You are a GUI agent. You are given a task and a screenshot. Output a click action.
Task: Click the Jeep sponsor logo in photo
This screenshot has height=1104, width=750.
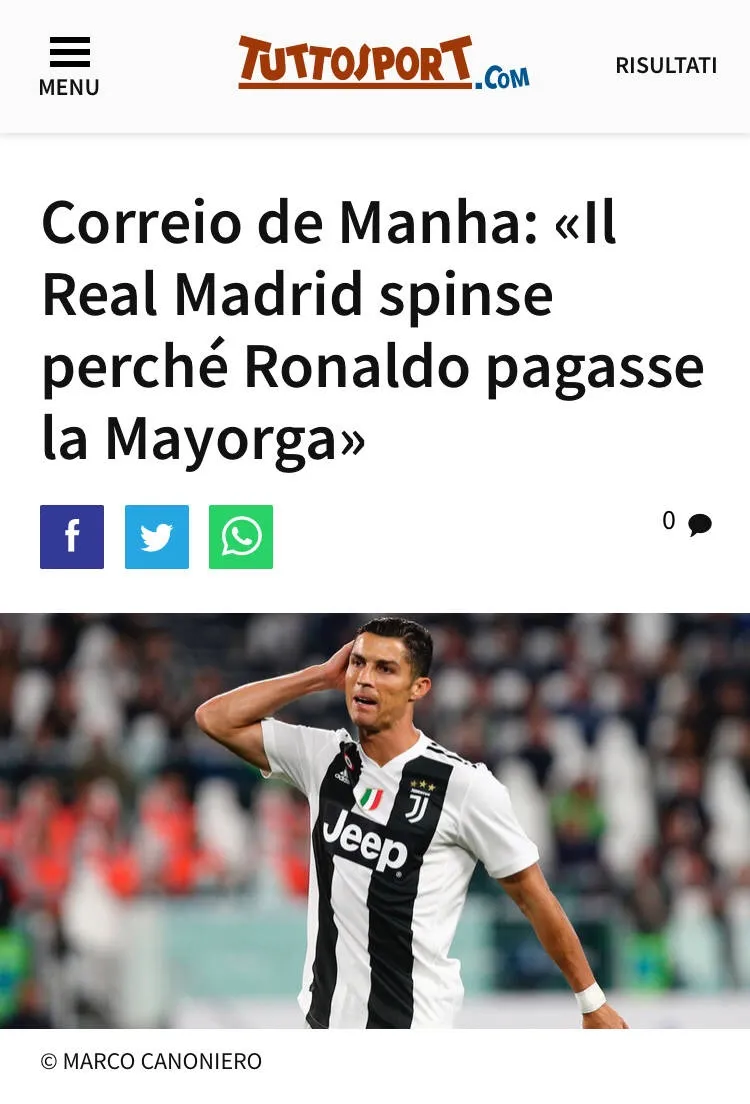[x=365, y=841]
